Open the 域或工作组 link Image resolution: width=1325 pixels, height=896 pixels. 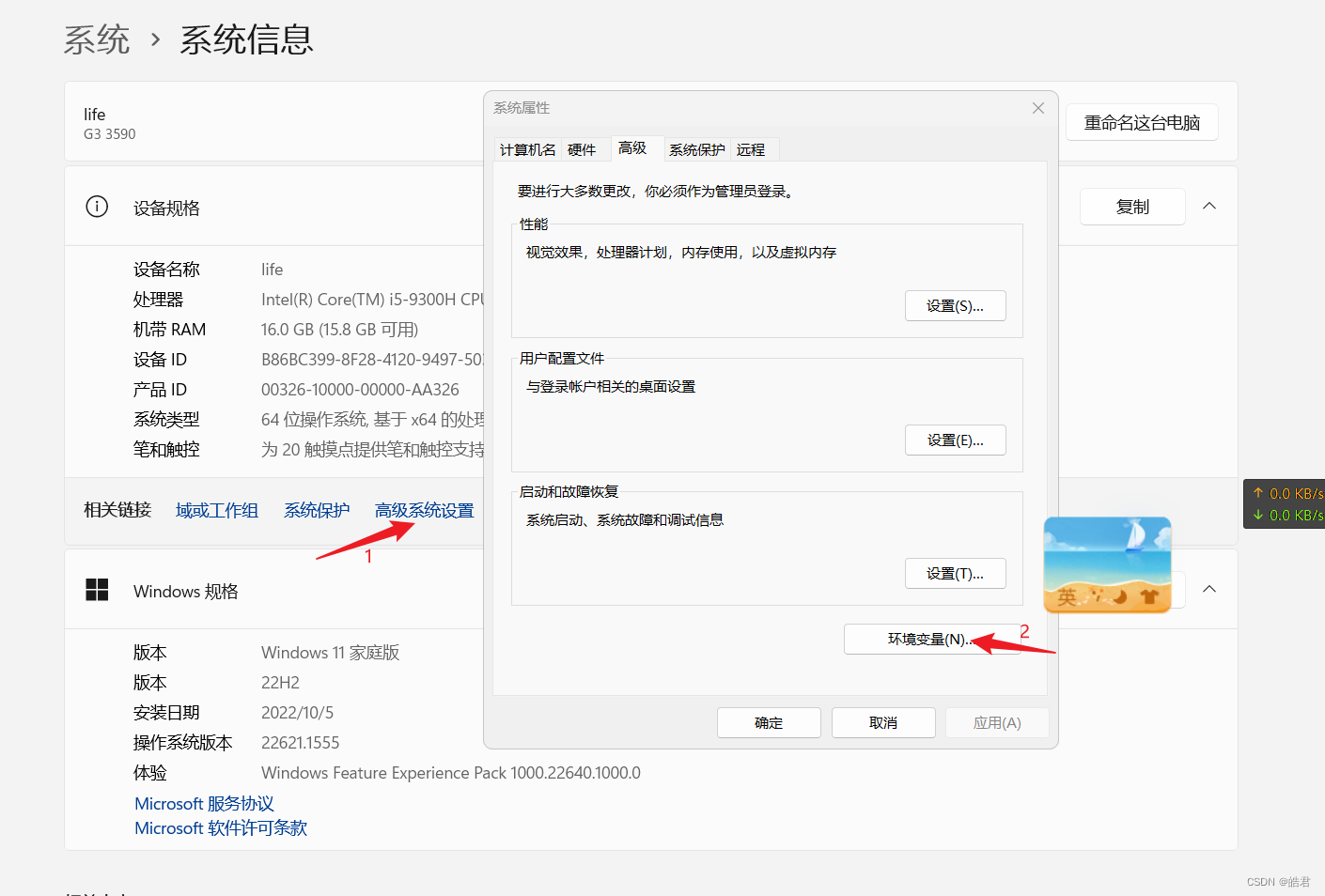(x=217, y=511)
